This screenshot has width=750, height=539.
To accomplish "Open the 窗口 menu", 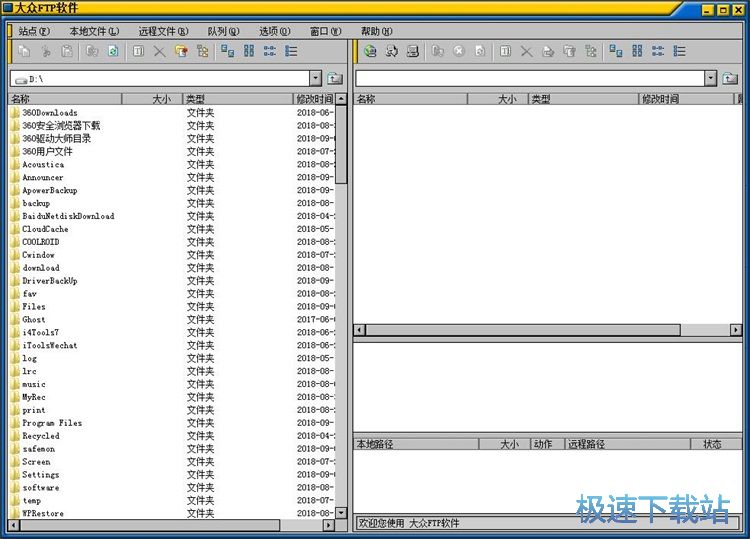I will pyautogui.click(x=326, y=31).
